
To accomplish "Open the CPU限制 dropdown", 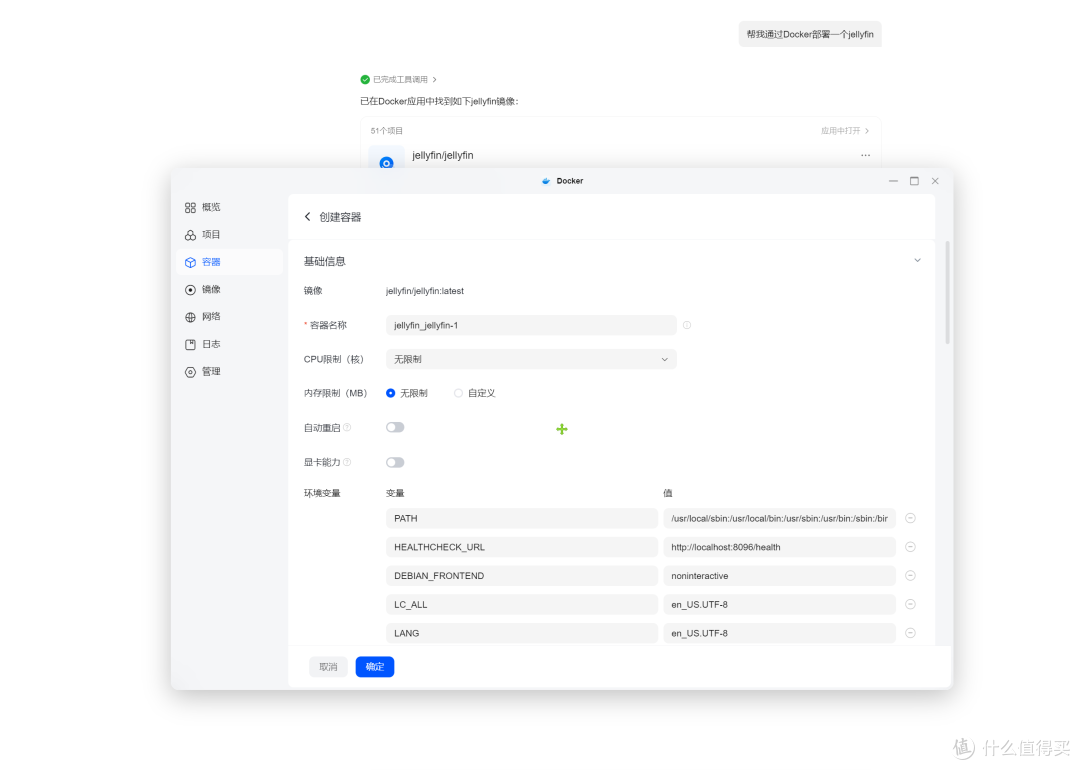I will [x=531, y=360].
